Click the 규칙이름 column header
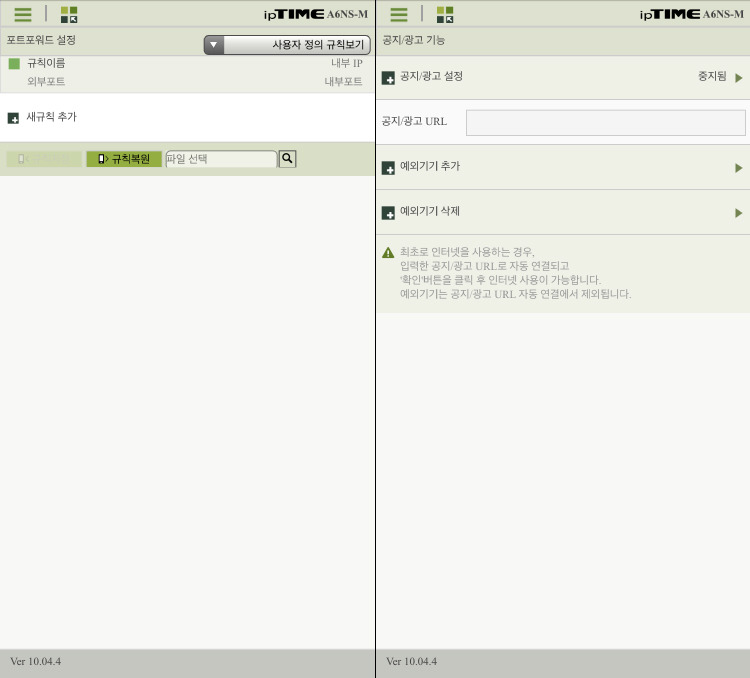Screen dimensions: 750x678 (x=46, y=63)
